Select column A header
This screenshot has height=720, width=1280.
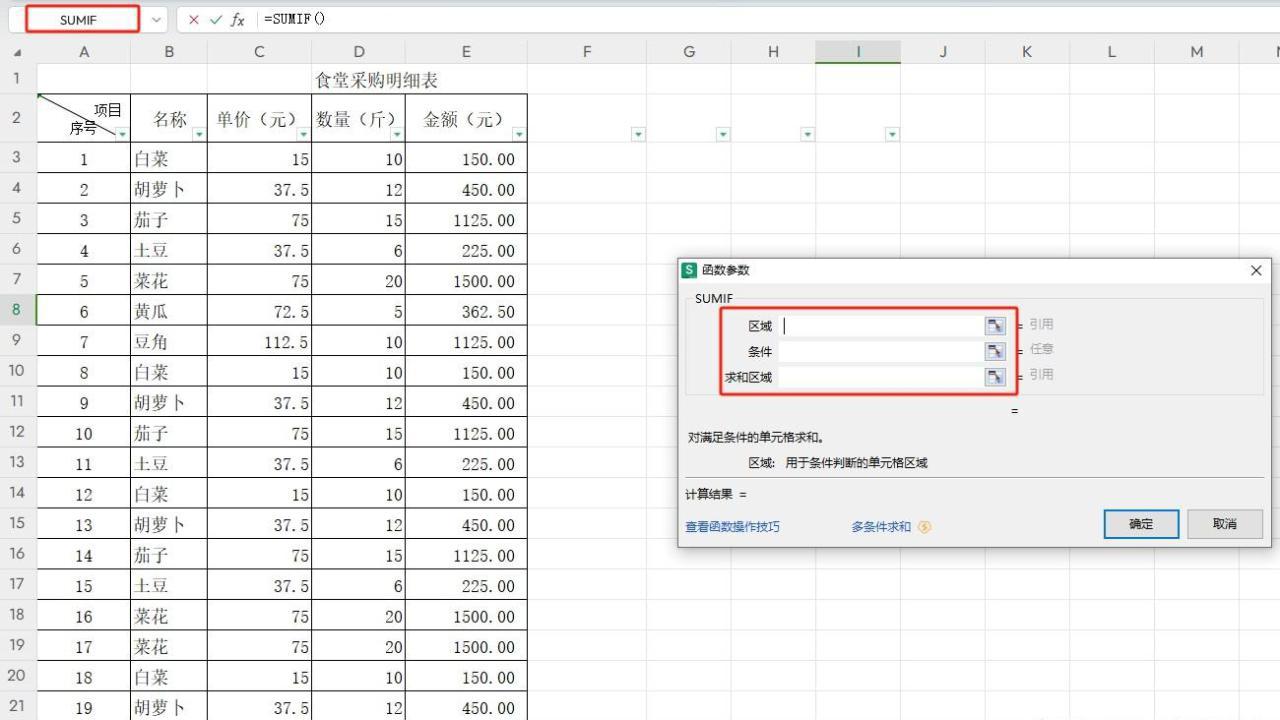tap(84, 53)
